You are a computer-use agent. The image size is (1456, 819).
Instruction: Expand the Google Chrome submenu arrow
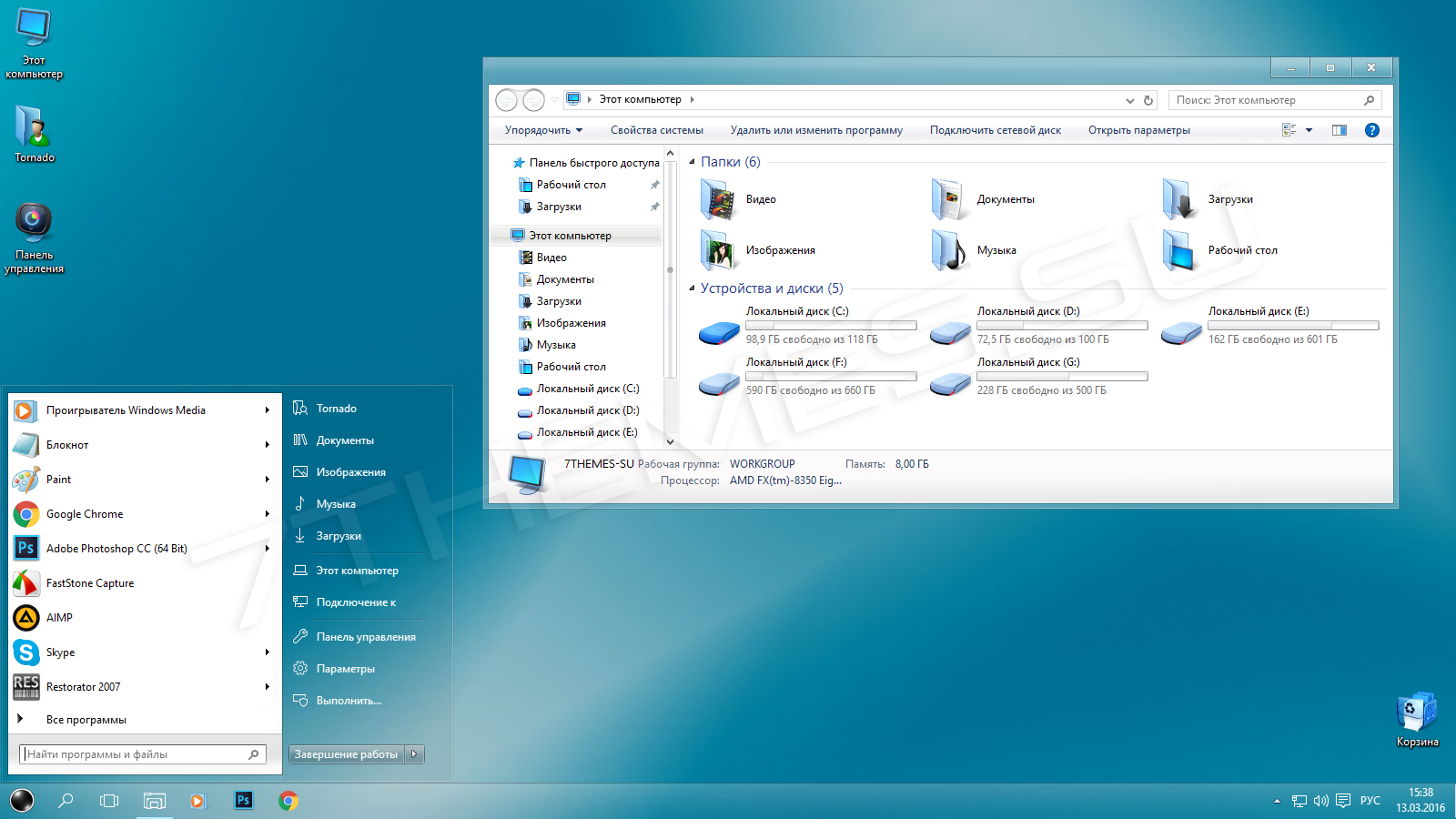[267, 514]
